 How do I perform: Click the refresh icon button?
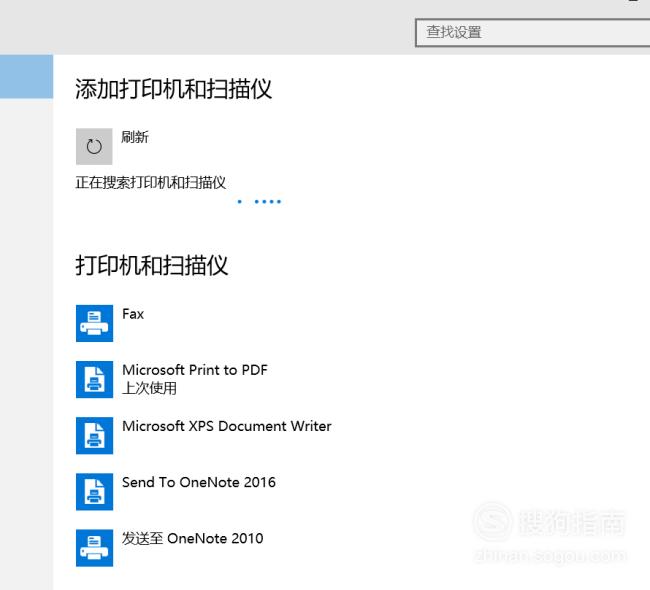pos(94,146)
